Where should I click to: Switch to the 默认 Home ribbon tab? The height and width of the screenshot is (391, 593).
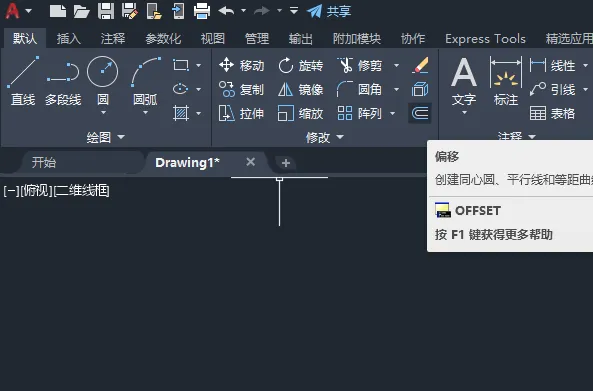[x=25, y=38]
